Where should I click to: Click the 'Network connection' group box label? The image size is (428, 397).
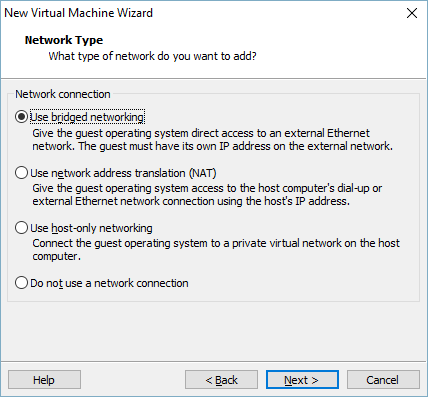[63, 94]
